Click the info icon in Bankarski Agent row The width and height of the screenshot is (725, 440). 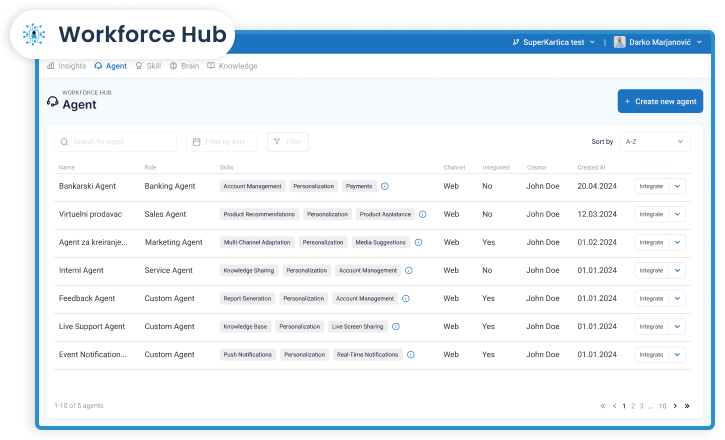pyautogui.click(x=385, y=186)
